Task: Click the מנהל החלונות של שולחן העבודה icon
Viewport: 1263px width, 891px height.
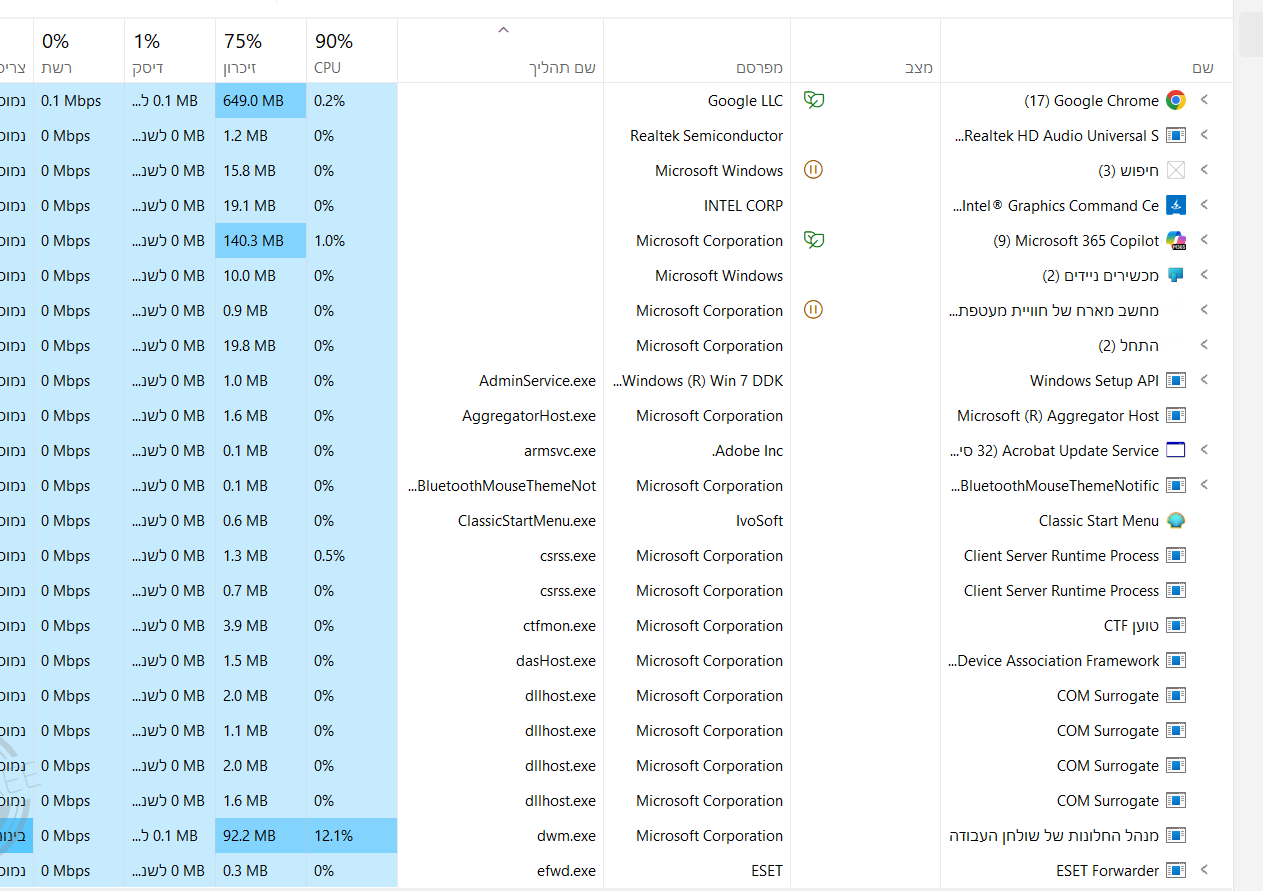Action: [1176, 835]
